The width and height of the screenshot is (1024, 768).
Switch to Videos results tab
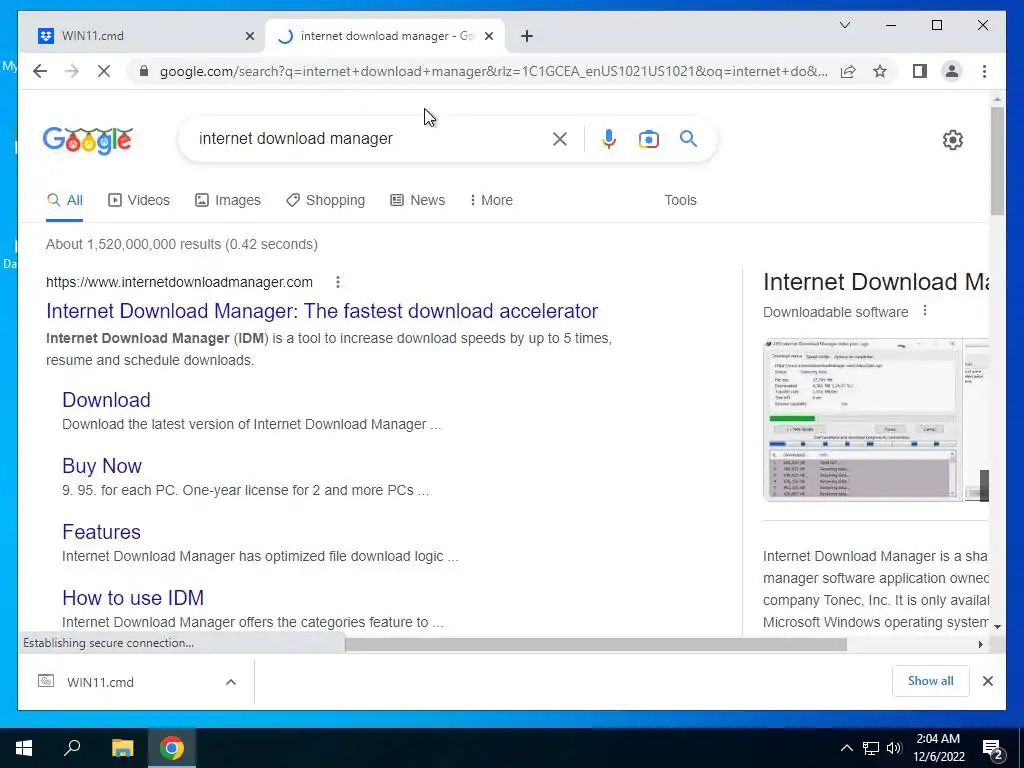tap(138, 200)
